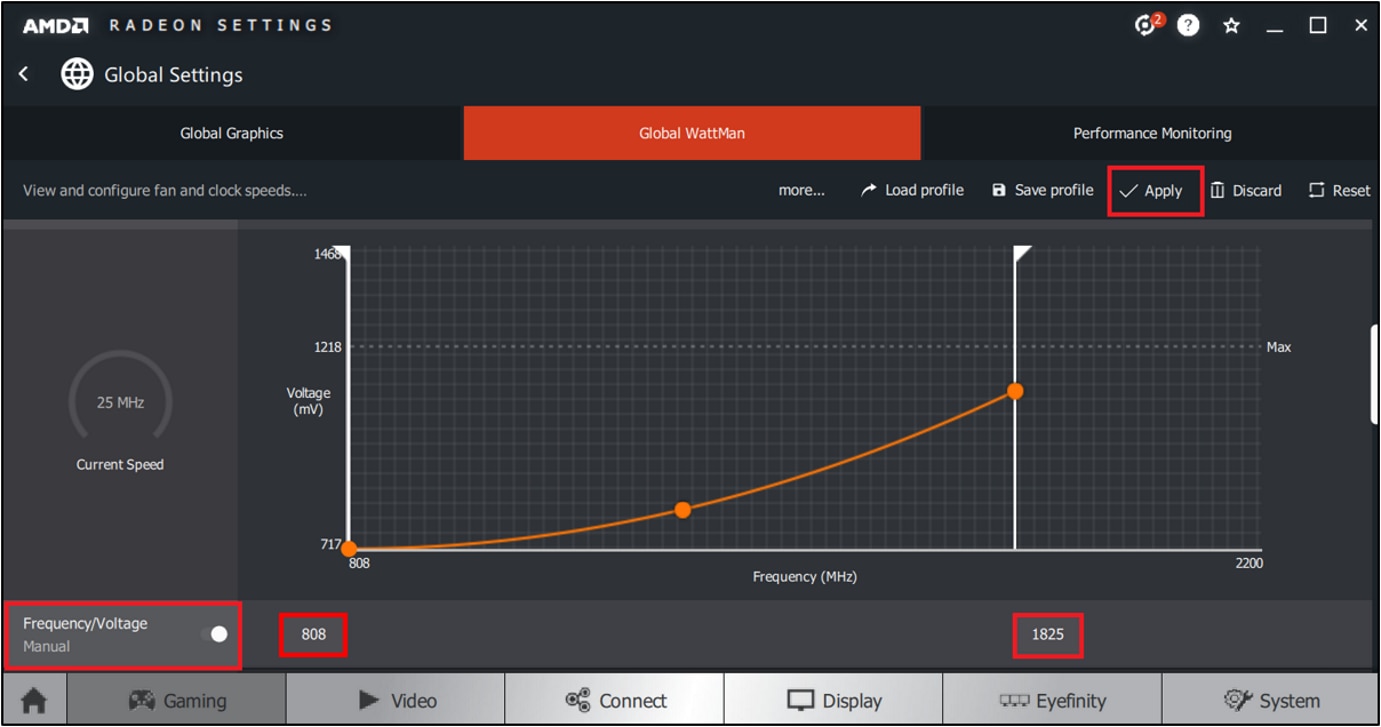The height and width of the screenshot is (727, 1381).
Task: Open the Display section
Action: pos(833,700)
